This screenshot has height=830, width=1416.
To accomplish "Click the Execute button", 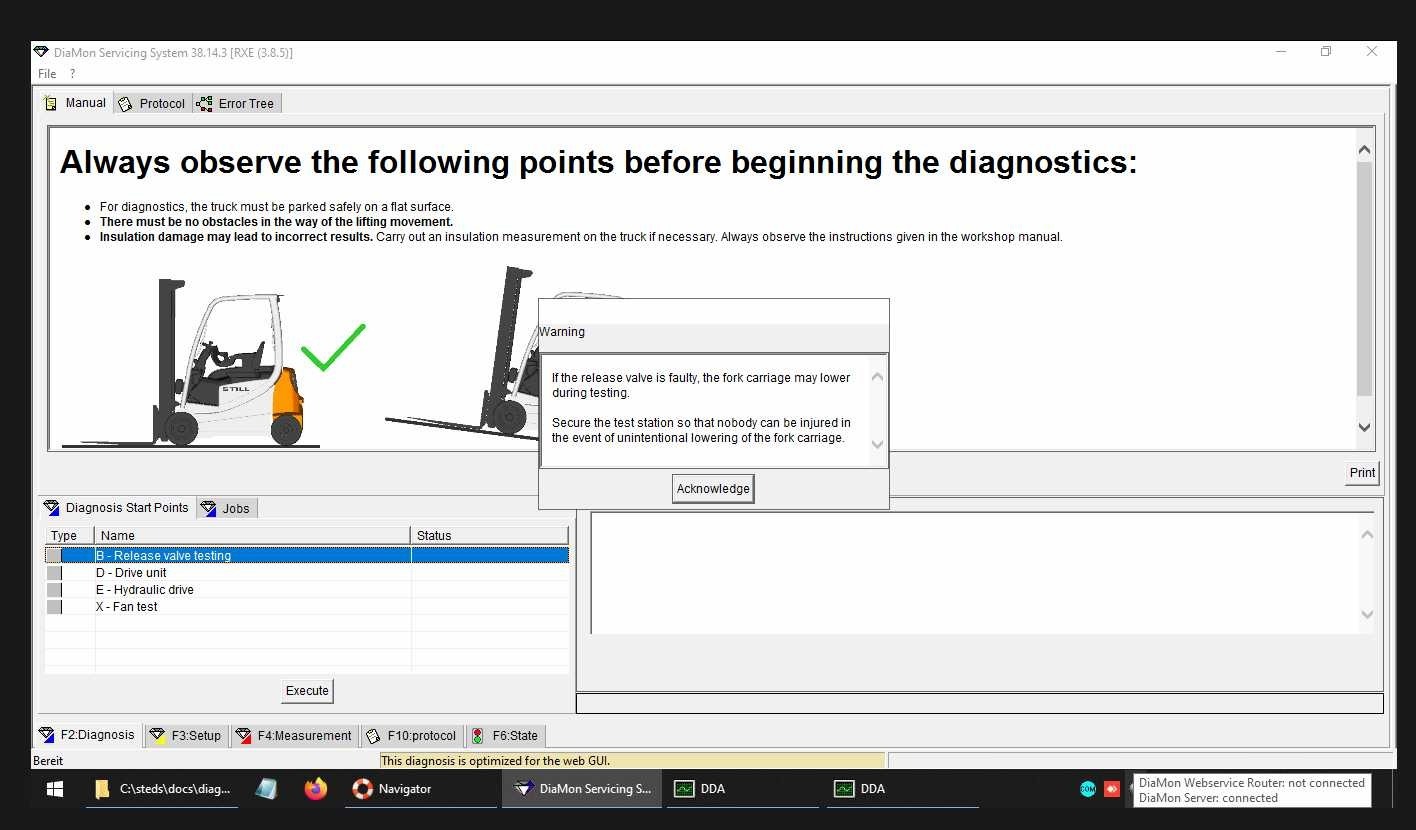I will click(x=307, y=691).
